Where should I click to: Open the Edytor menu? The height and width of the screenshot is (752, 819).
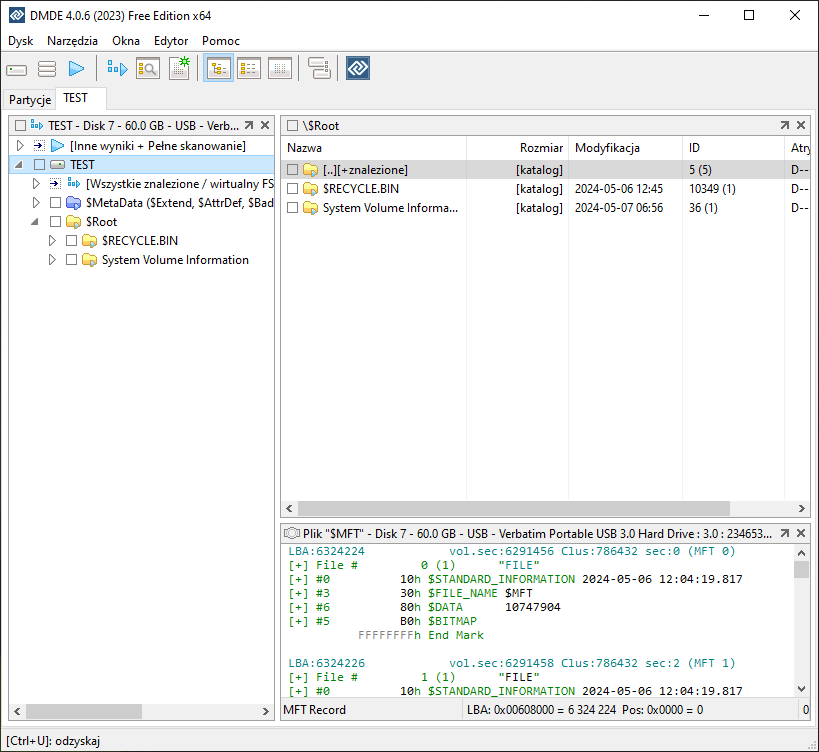tap(171, 41)
